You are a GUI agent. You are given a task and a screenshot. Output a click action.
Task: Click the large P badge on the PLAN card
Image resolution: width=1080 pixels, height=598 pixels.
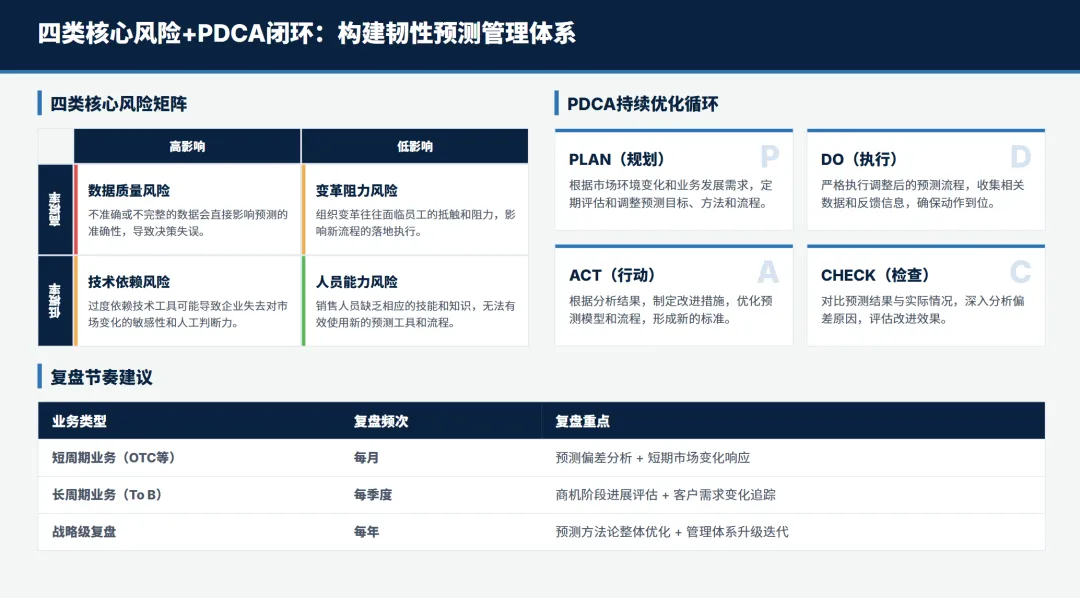point(768,157)
